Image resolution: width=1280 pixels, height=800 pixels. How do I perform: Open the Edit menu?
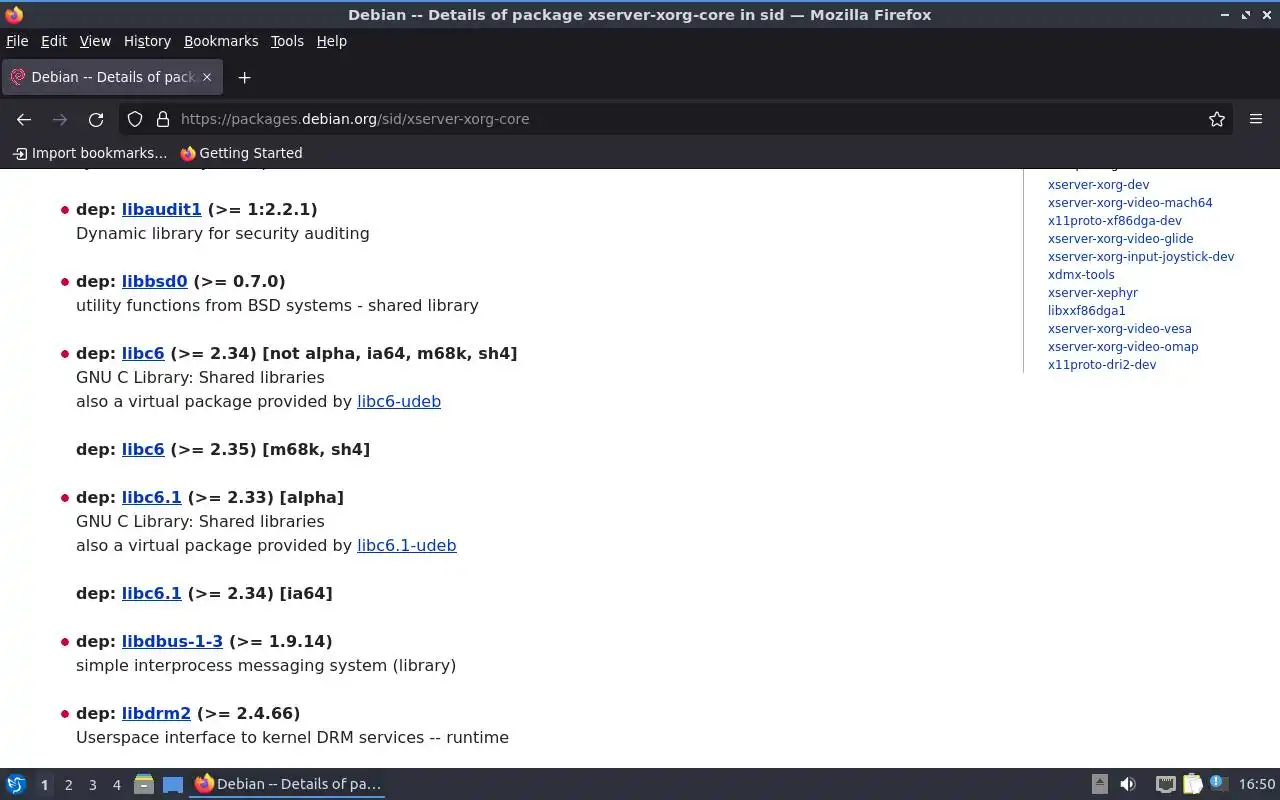point(54,41)
